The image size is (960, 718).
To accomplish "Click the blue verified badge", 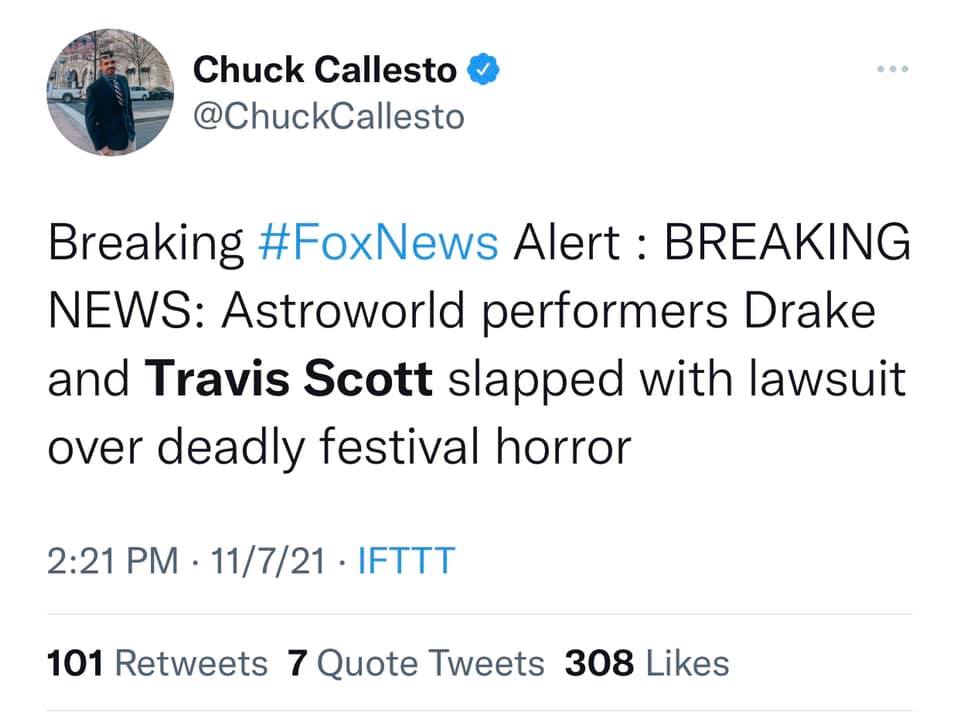I will 485,69.
